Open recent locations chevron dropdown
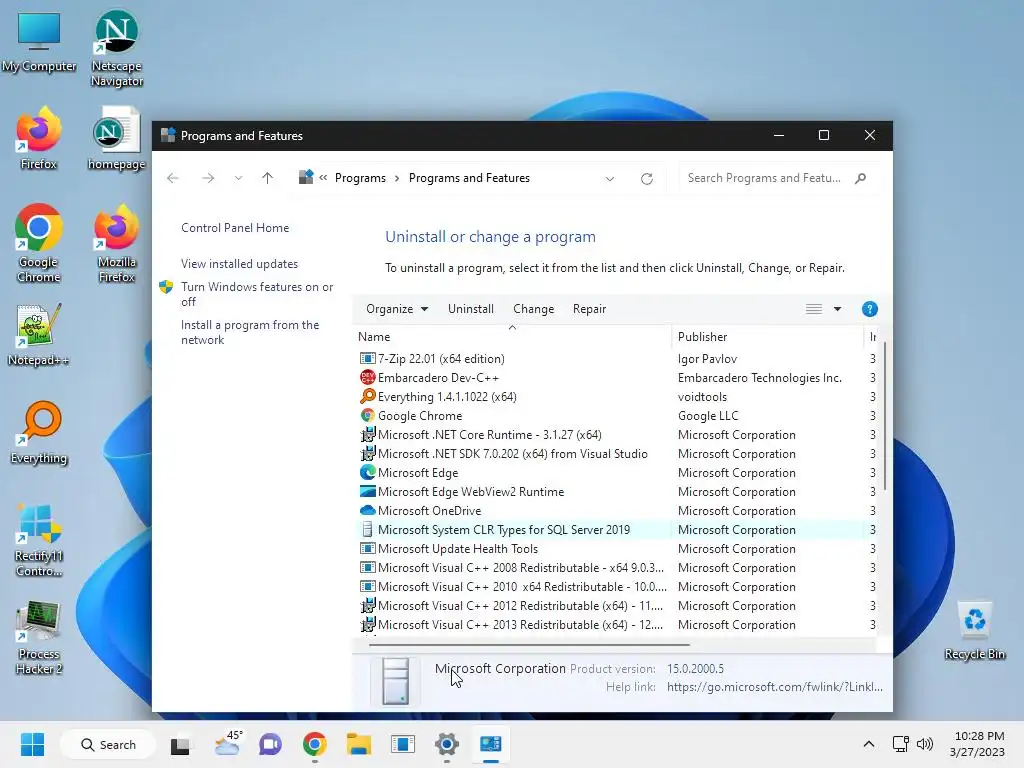1024x768 pixels. click(x=238, y=178)
